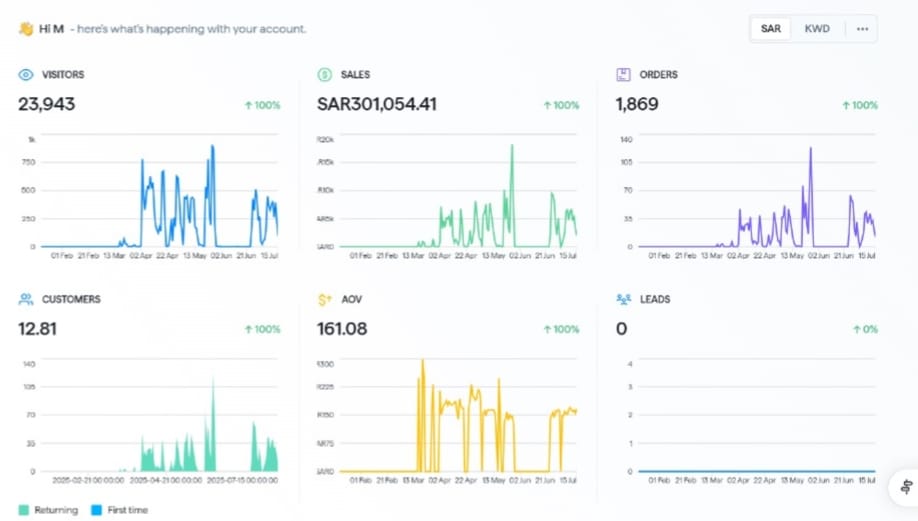The height and width of the screenshot is (521, 918).
Task: Click the tallest peak in Sales chart
Action: click(512, 147)
